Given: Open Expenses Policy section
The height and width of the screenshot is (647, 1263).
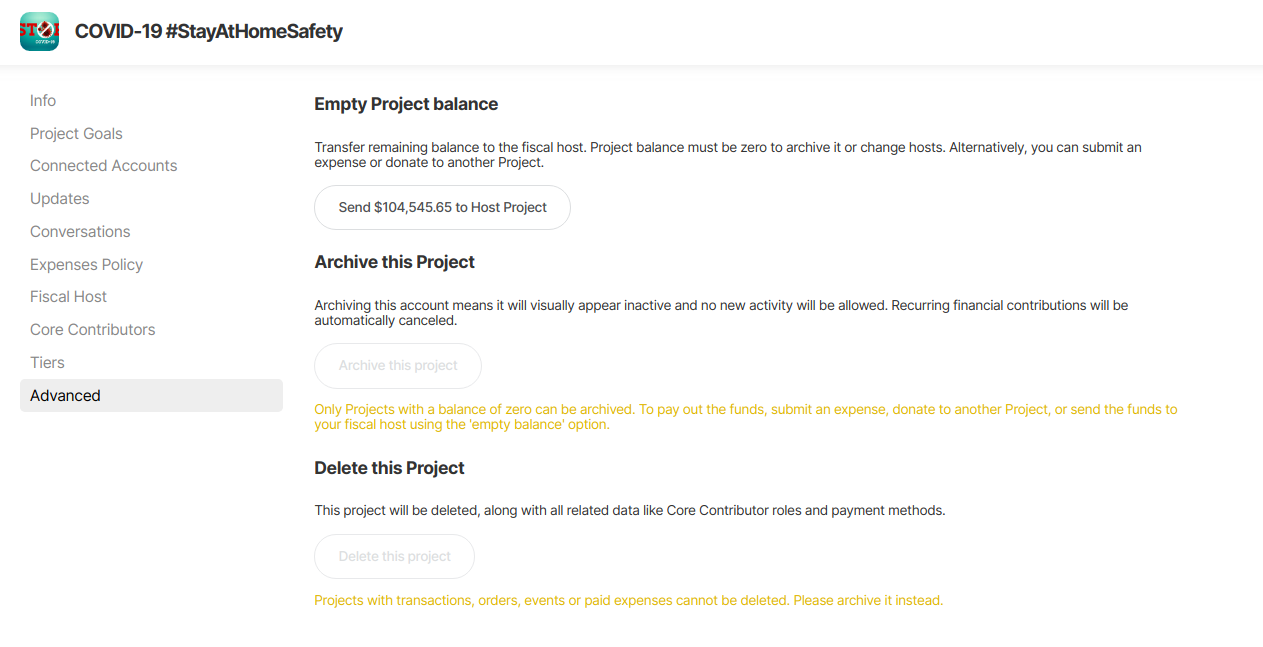Looking at the screenshot, I should [x=86, y=265].
